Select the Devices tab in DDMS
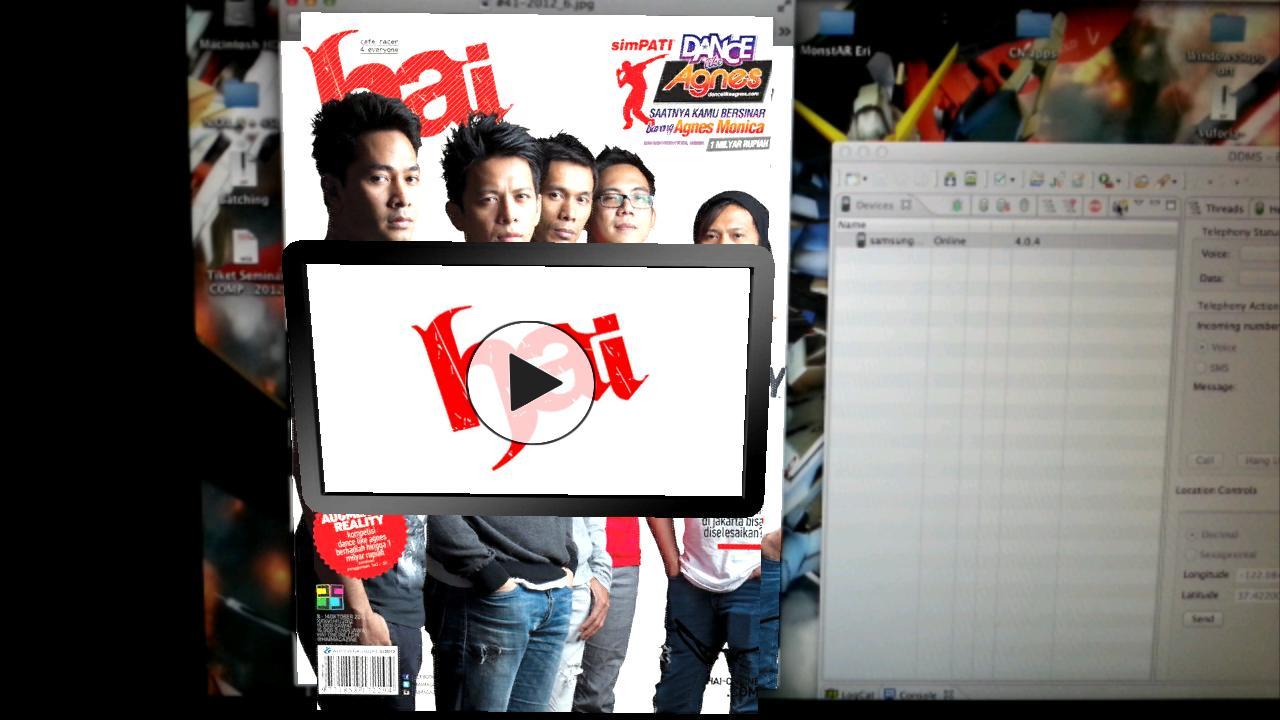 874,205
